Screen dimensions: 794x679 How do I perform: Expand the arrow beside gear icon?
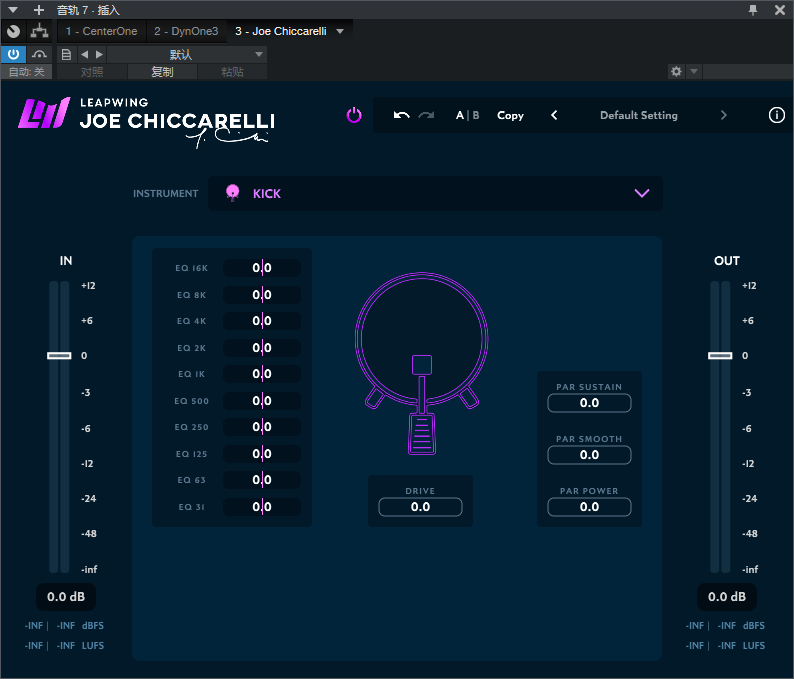(x=694, y=71)
